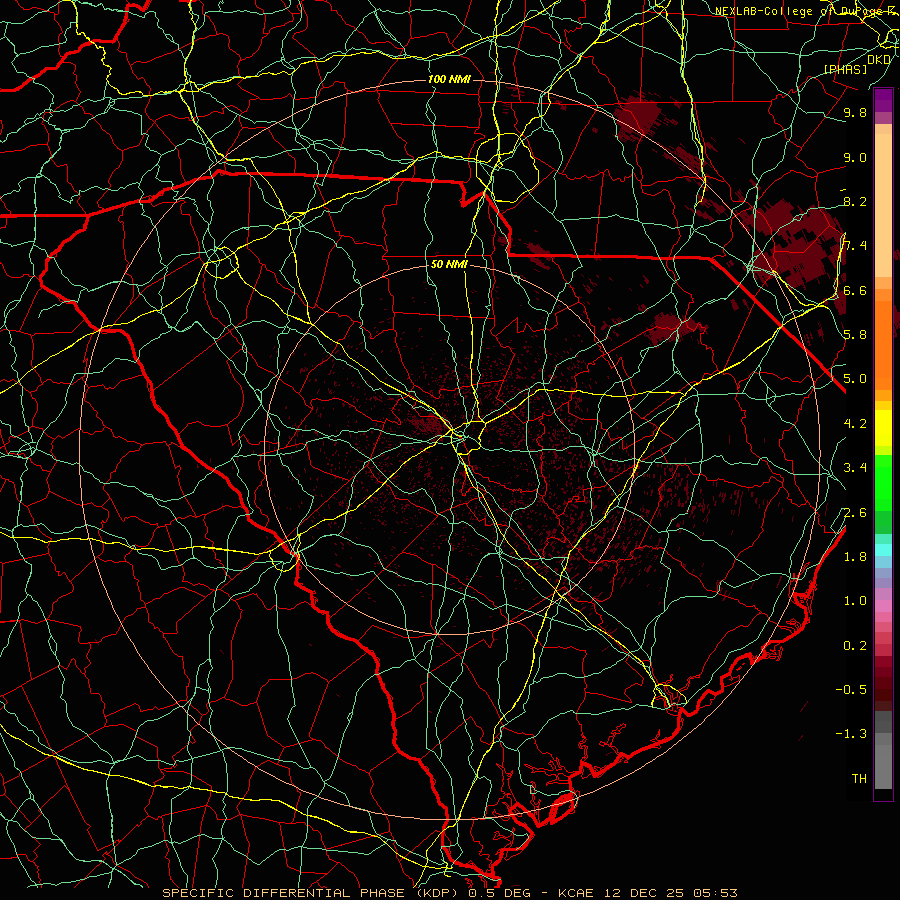Click the 100 NMI range ring label
Viewport: 900px width, 900px height.
[449, 79]
